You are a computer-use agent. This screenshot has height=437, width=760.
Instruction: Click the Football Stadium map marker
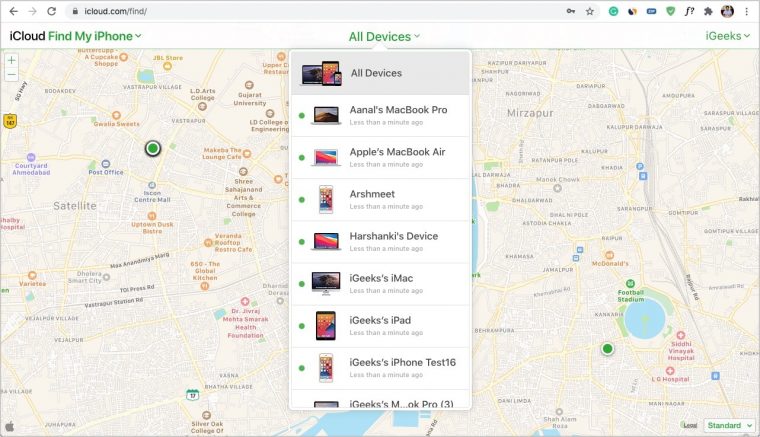[630, 283]
